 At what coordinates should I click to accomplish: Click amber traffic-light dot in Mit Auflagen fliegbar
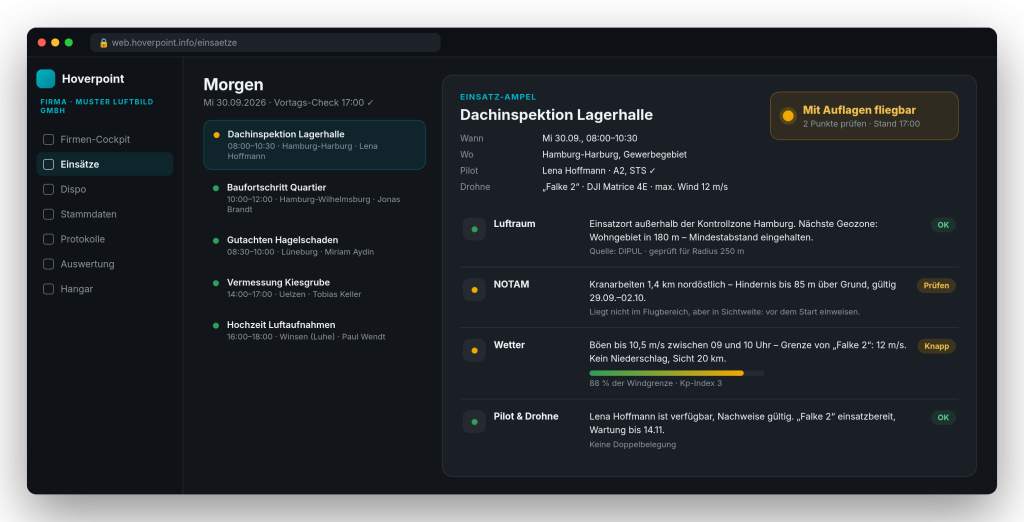pos(788,116)
